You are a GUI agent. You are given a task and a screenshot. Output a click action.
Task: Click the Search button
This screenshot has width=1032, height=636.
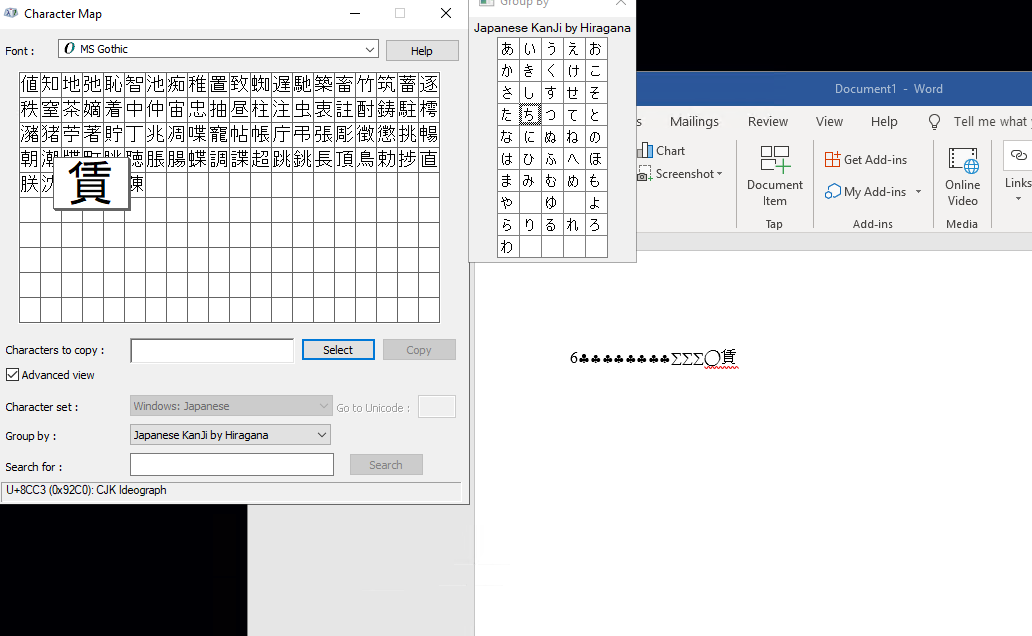click(386, 465)
